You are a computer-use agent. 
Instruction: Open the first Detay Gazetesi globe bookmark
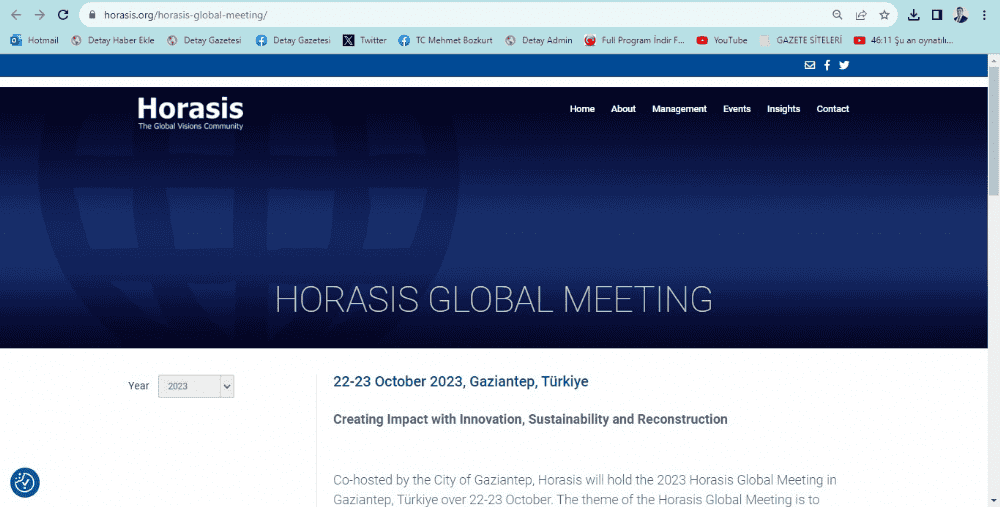tap(204, 40)
